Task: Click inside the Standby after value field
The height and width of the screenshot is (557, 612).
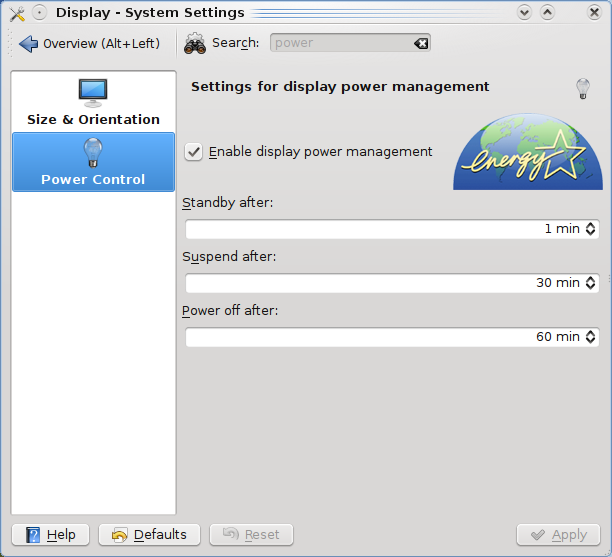Action: click(392, 229)
